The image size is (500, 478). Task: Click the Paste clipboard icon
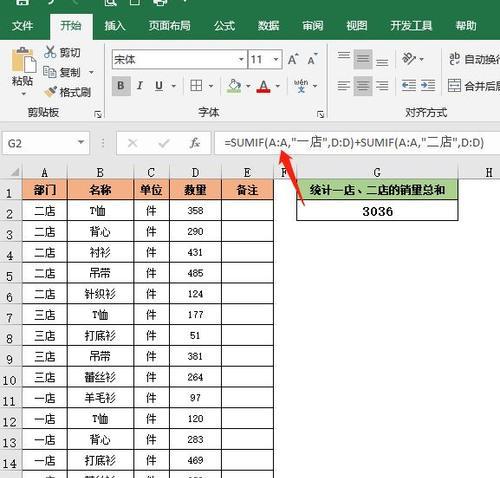pos(23,60)
